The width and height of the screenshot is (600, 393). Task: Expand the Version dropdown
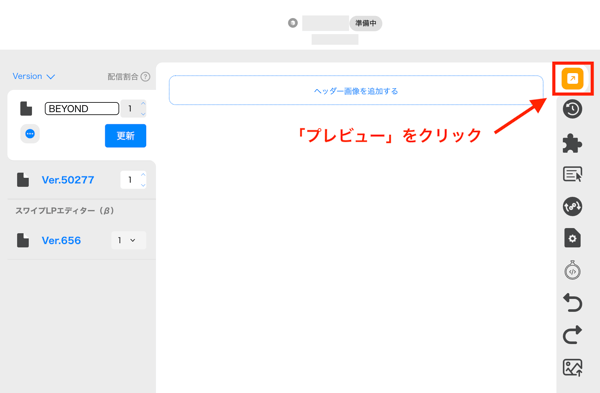tap(34, 76)
